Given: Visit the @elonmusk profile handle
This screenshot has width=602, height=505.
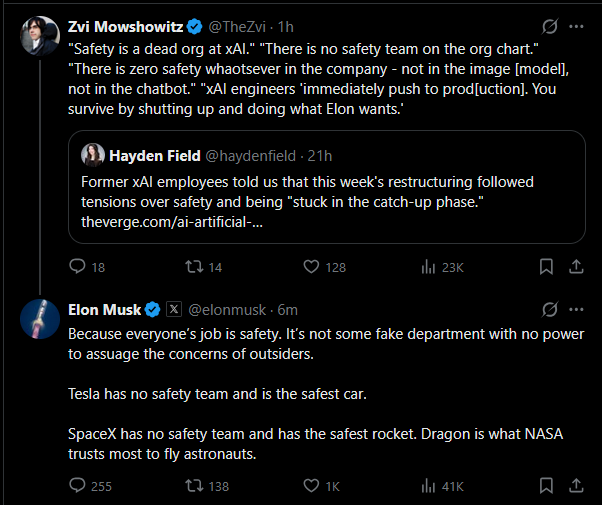Looking at the screenshot, I should point(230,309).
